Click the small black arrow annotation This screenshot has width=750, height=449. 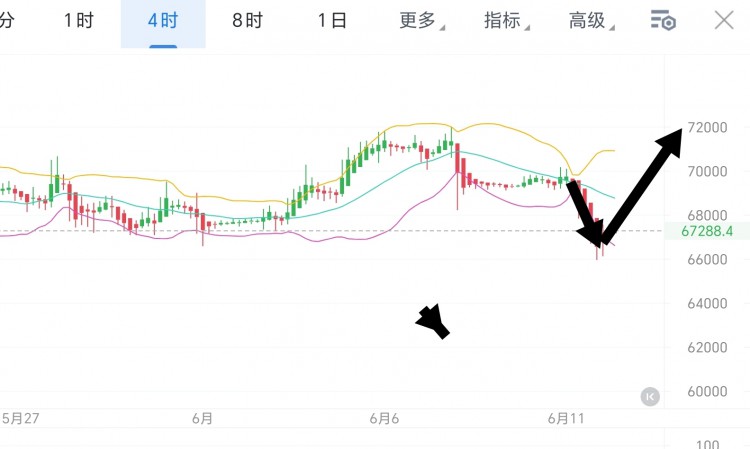pyautogui.click(x=433, y=321)
